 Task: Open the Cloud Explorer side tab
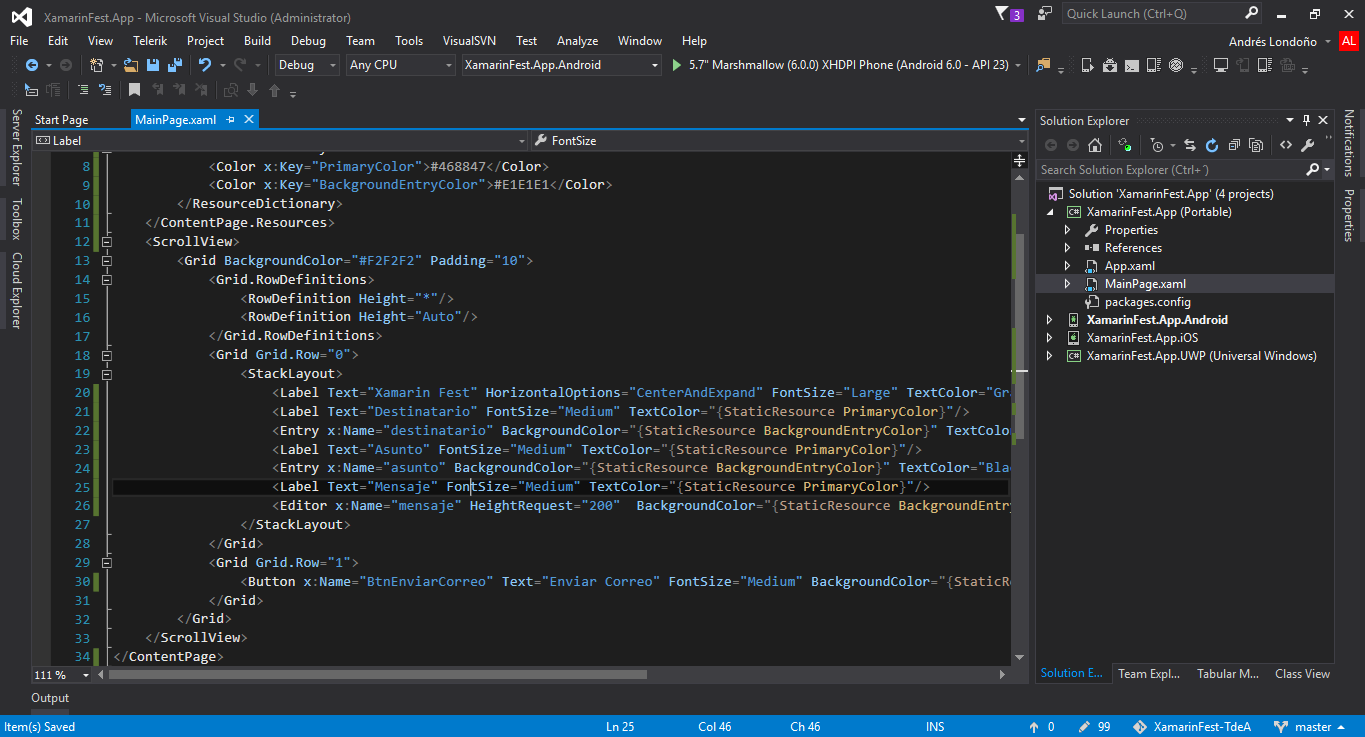(x=16, y=290)
